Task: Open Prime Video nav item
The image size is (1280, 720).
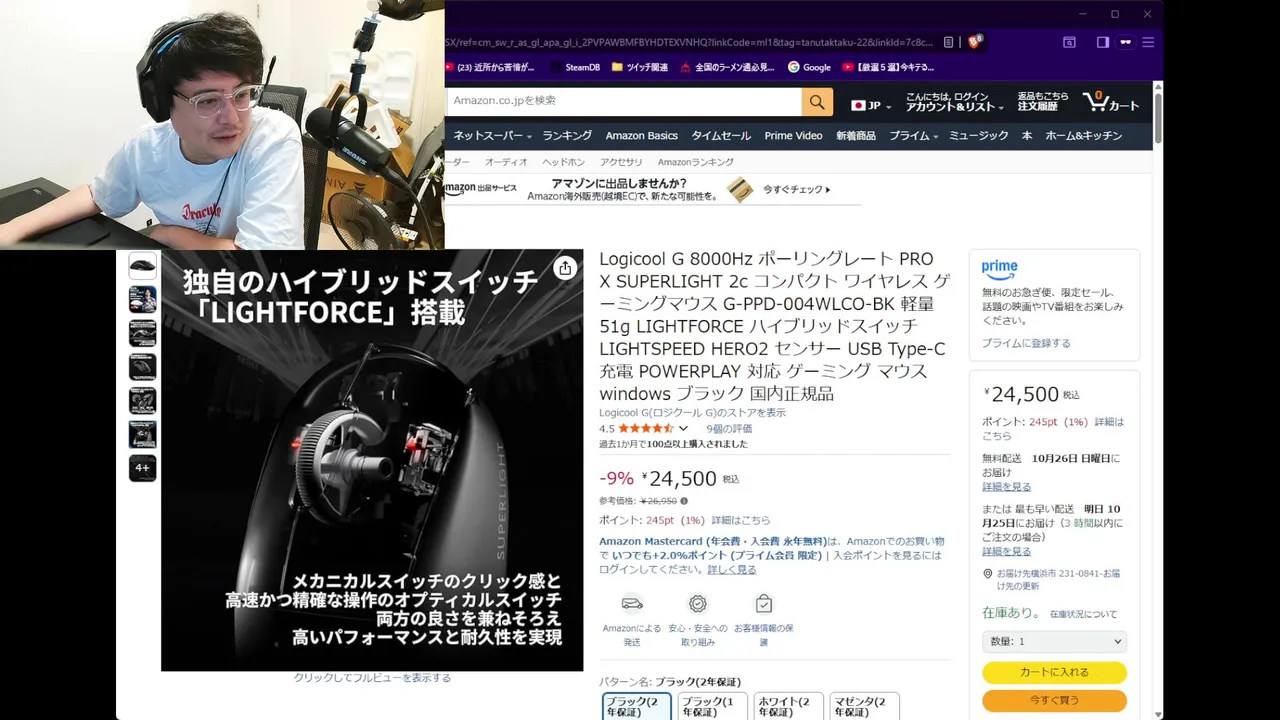Action: coord(793,135)
